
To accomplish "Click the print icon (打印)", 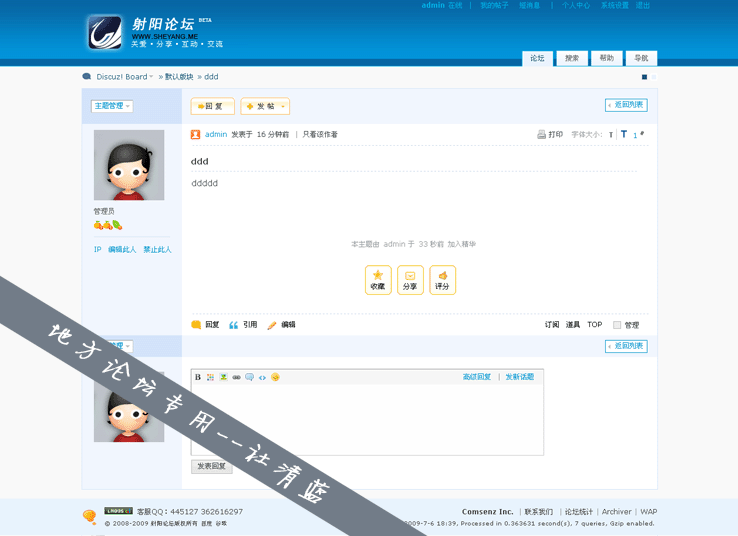I will (x=542, y=135).
